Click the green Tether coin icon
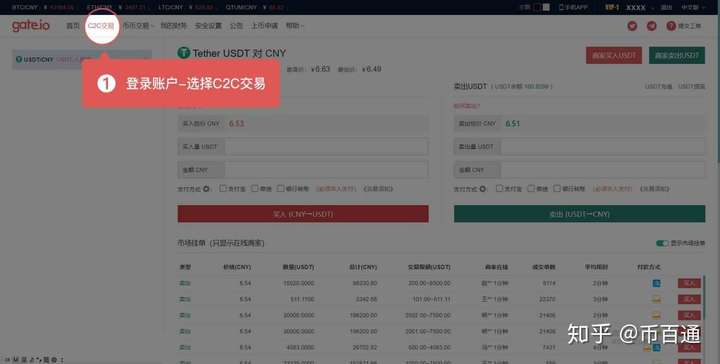Image resolution: width=720 pixels, height=364 pixels. [x=184, y=53]
